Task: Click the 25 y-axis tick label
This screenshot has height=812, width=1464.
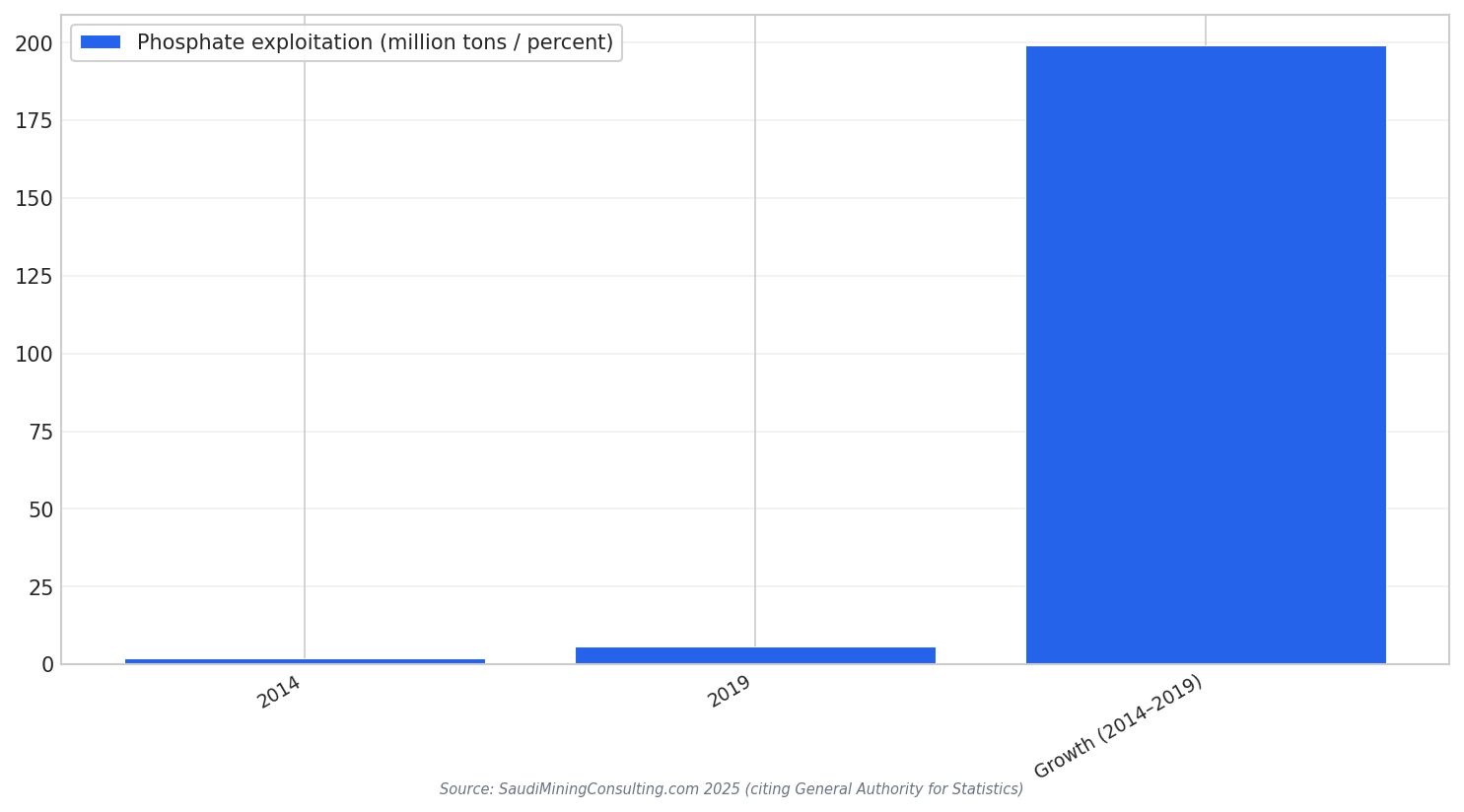Action: coord(41,587)
